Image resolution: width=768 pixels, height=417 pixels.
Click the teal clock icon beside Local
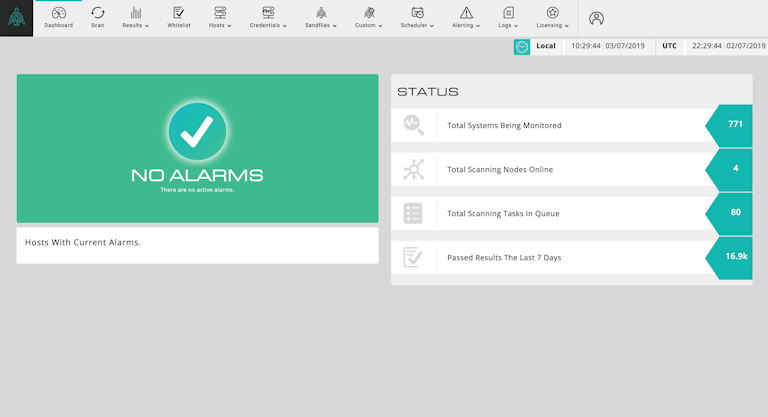(x=522, y=47)
